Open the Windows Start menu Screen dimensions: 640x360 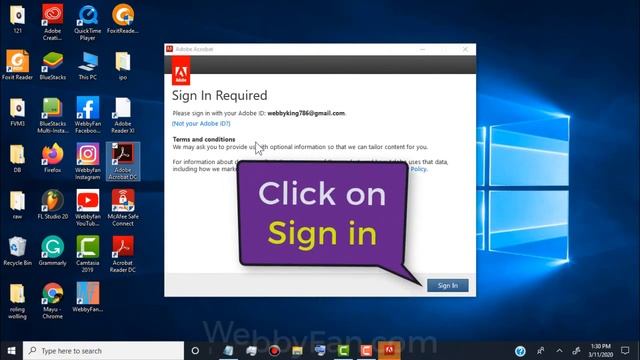[11, 351]
